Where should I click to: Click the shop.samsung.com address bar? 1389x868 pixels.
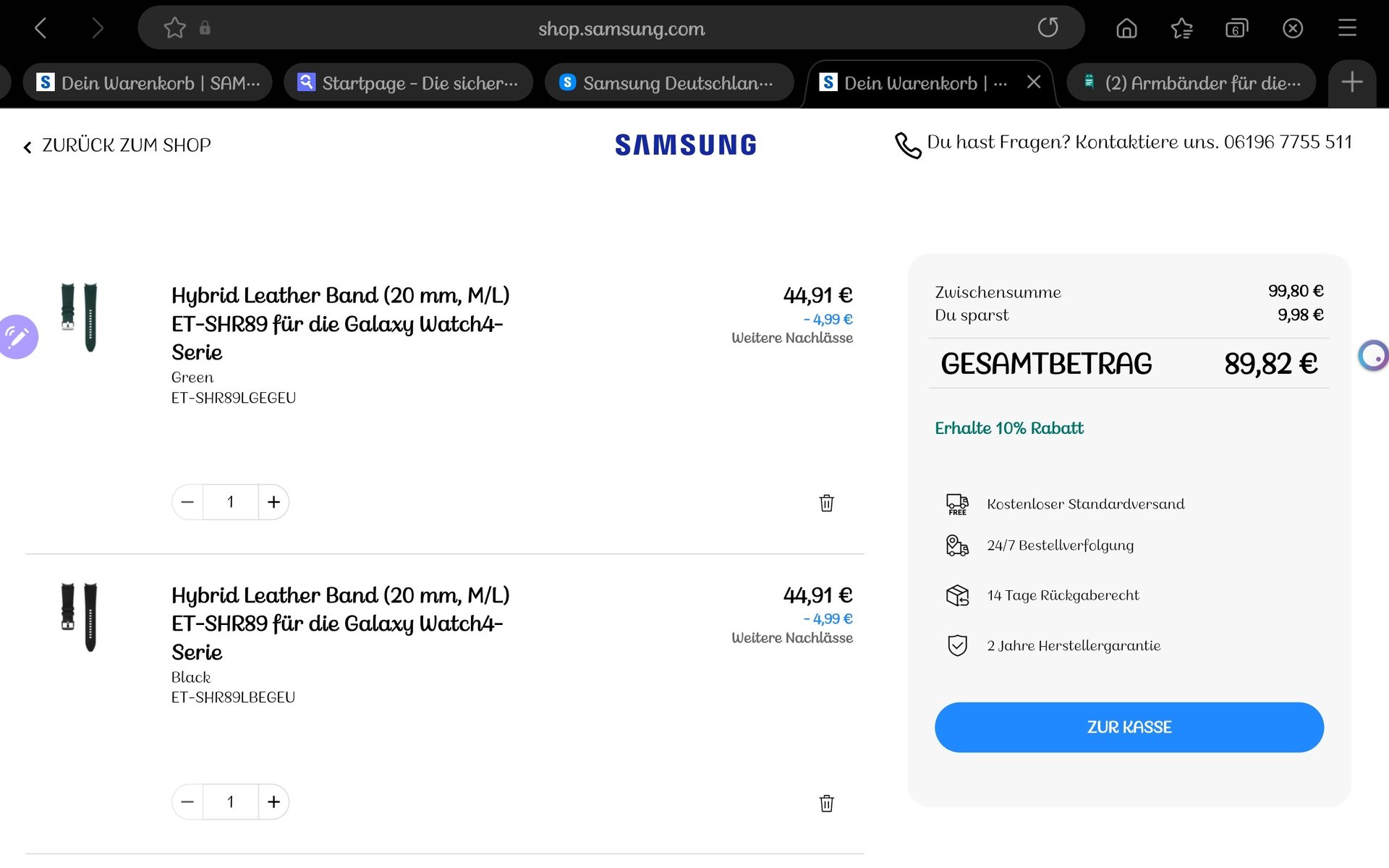(x=621, y=28)
